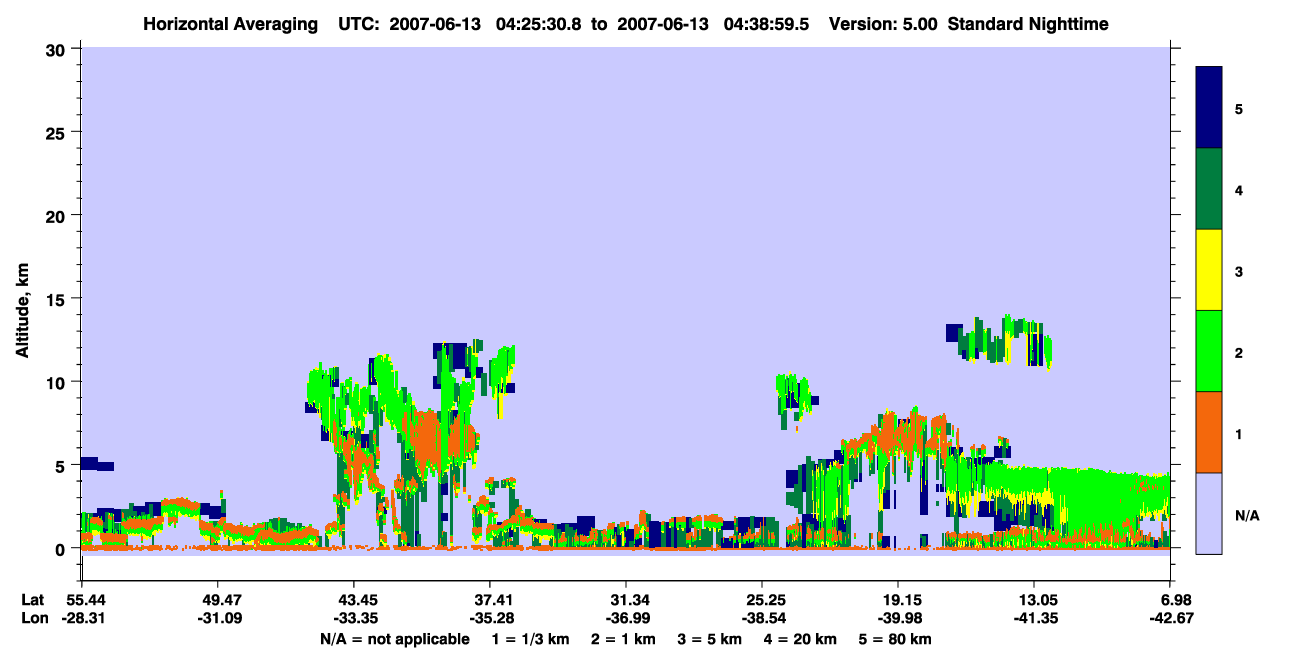Click the longitude value -41.35
The image size is (1300, 667).
tap(1034, 618)
